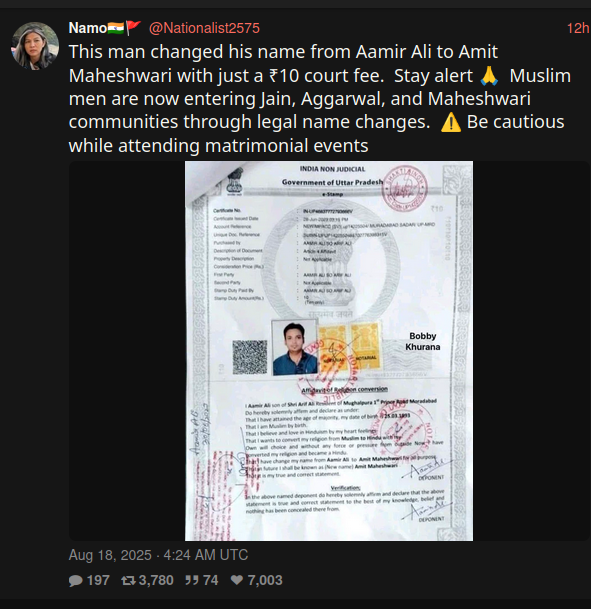Screen dimensions: 591x609
Task: Click the red flag emoji beside Namo
Action: (133, 28)
